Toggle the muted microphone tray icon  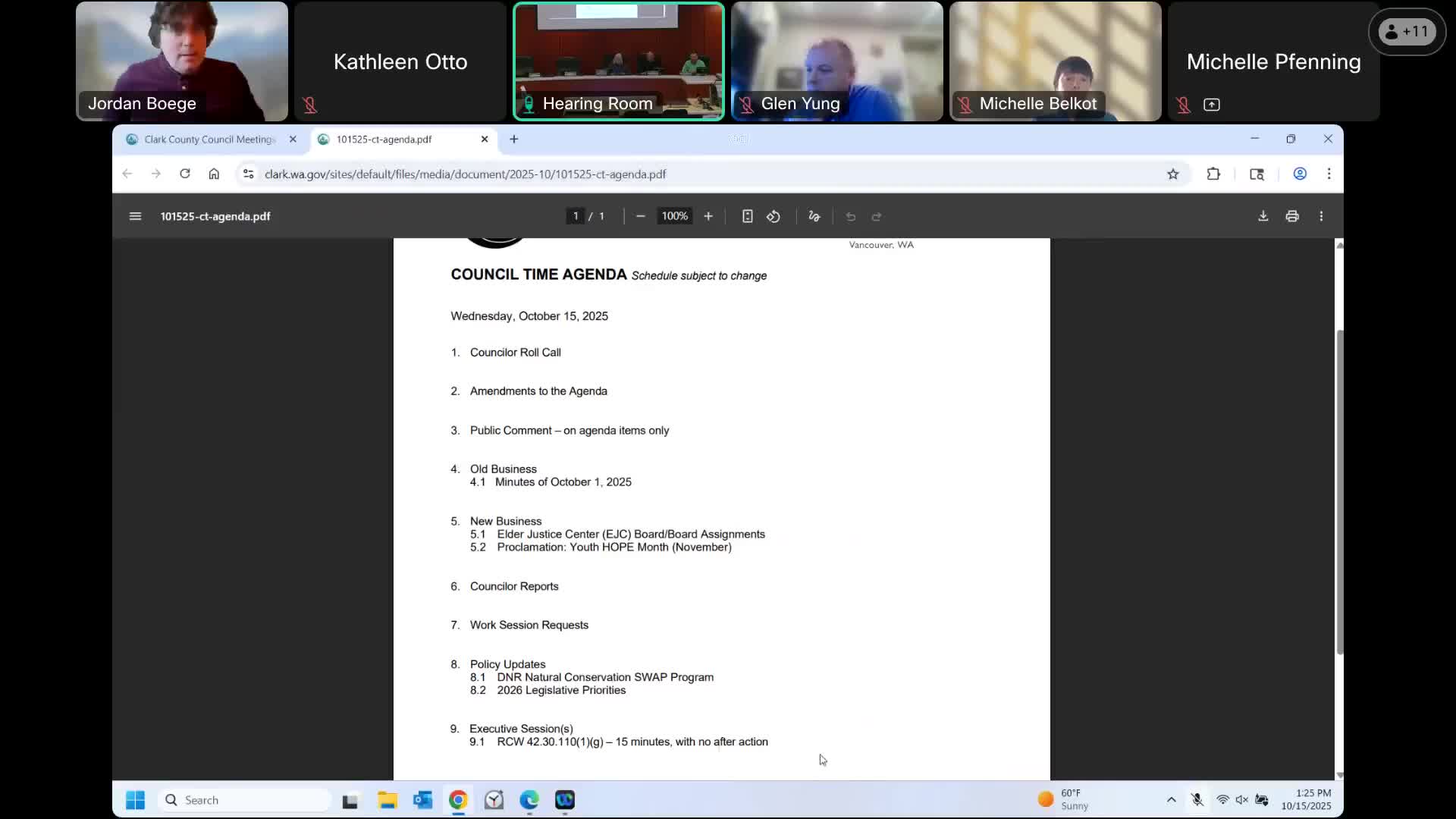point(1197,799)
